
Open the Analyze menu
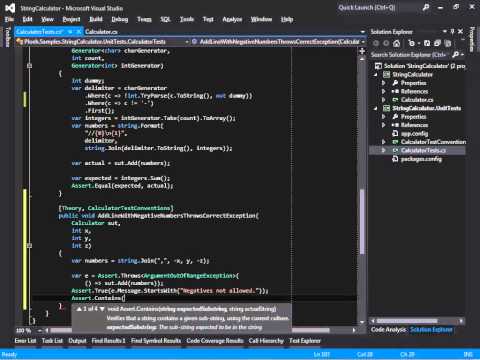pos(232,19)
